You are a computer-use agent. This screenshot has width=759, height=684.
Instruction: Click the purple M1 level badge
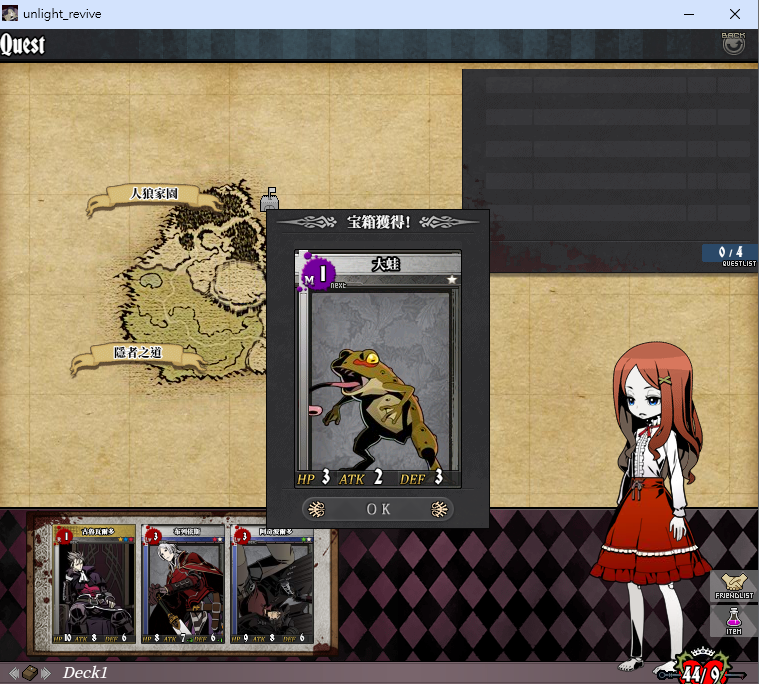coord(317,274)
